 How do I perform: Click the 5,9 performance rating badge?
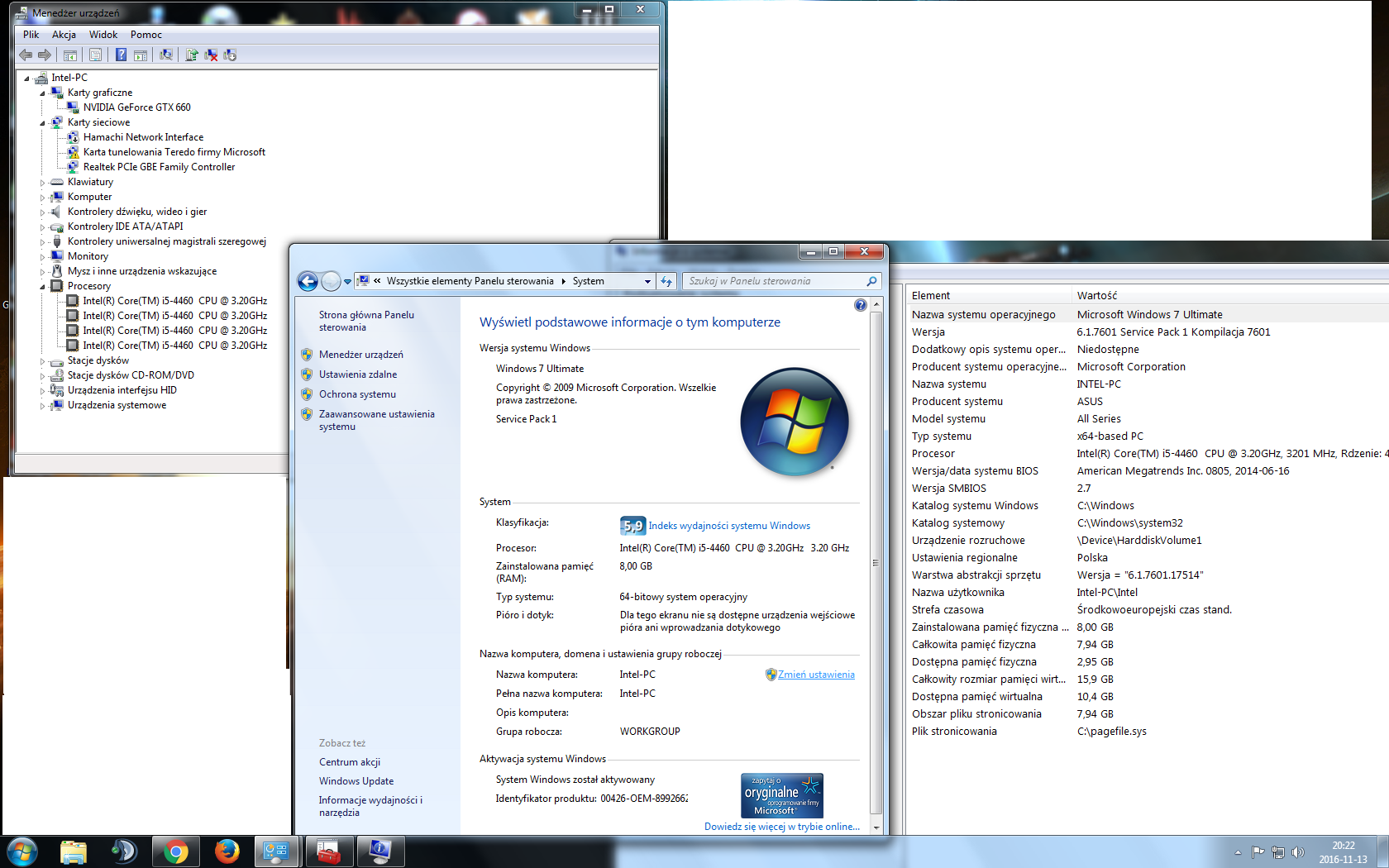tap(632, 526)
